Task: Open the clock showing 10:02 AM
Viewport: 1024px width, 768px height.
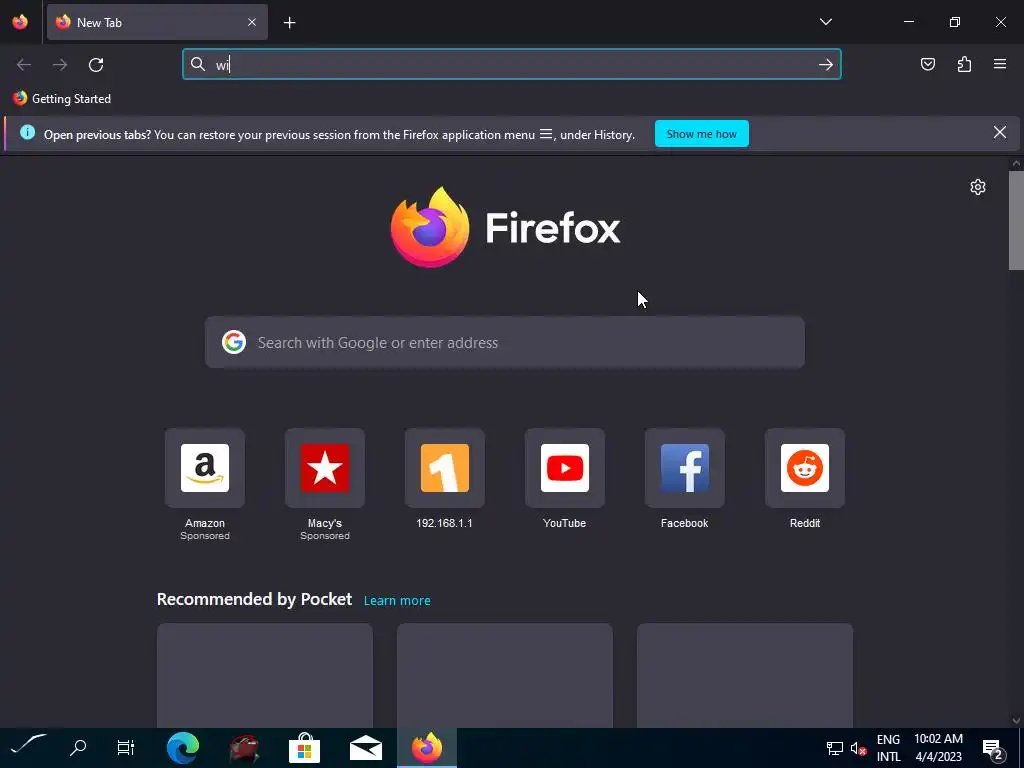Action: 938,748
